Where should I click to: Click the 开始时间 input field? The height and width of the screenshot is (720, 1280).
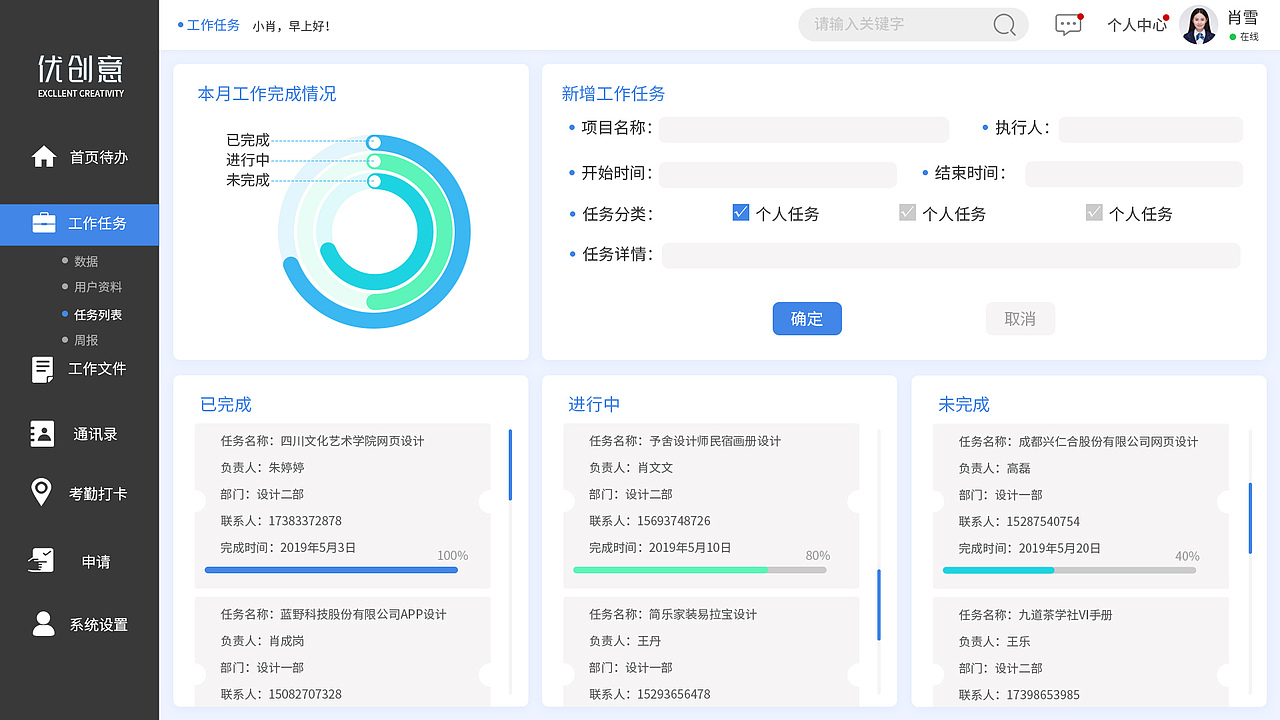pyautogui.click(x=778, y=174)
